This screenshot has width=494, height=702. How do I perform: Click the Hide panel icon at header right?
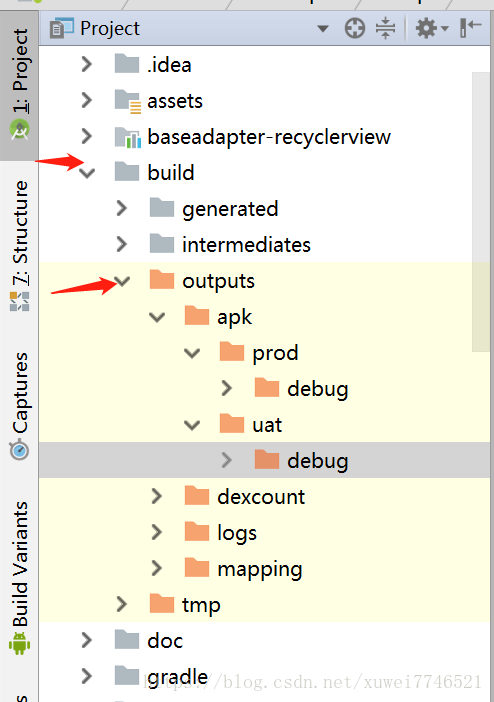coord(471,28)
